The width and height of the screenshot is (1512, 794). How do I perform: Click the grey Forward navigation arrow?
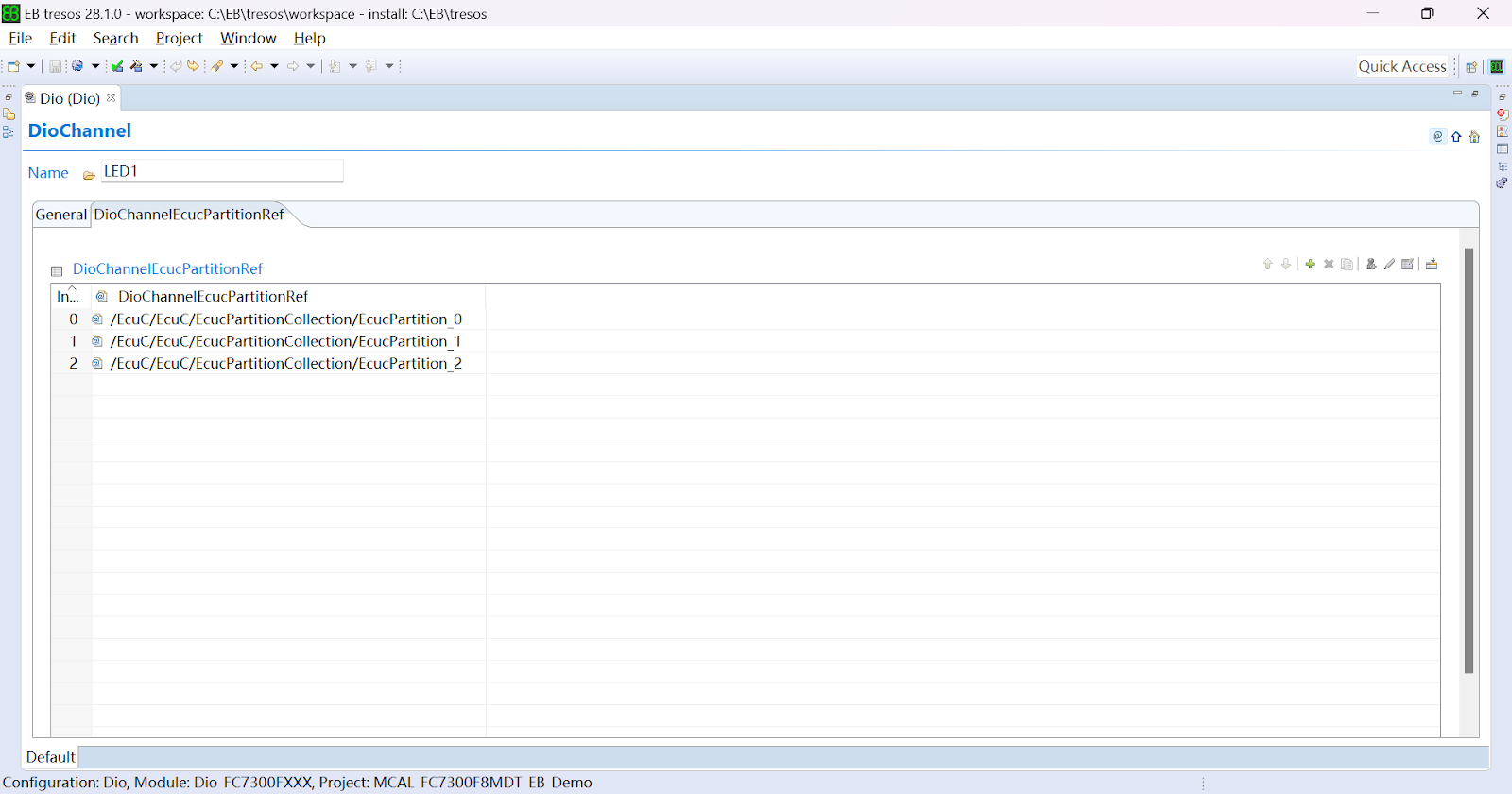[293, 66]
